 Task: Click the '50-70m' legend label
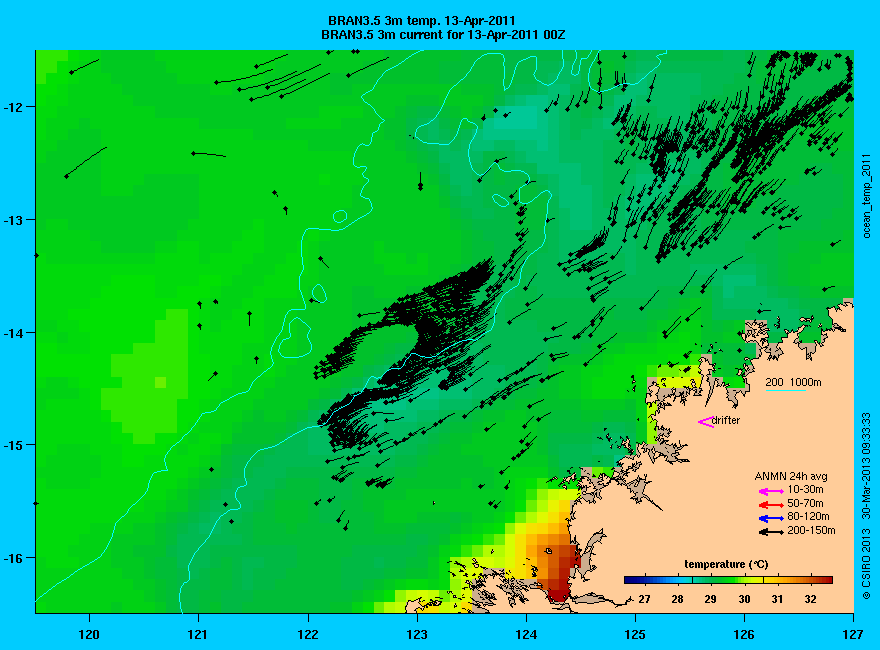[805, 503]
